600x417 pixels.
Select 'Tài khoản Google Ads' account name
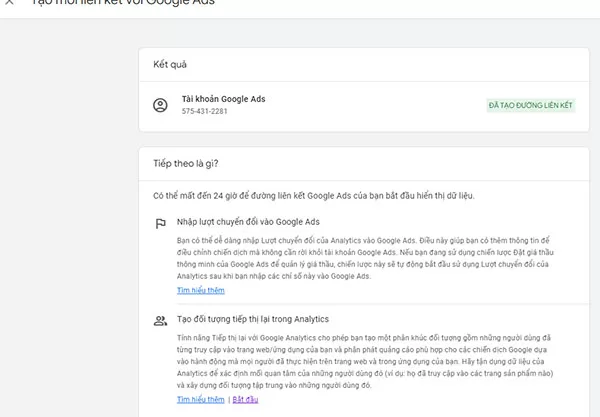coord(223,99)
